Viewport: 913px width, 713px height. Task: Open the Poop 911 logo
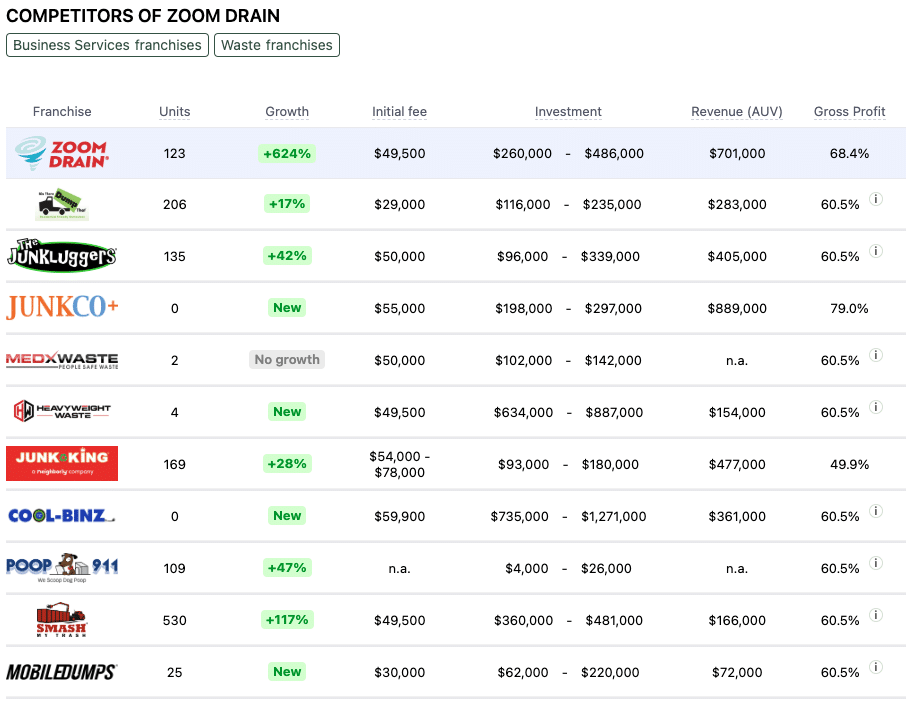pyautogui.click(x=62, y=567)
